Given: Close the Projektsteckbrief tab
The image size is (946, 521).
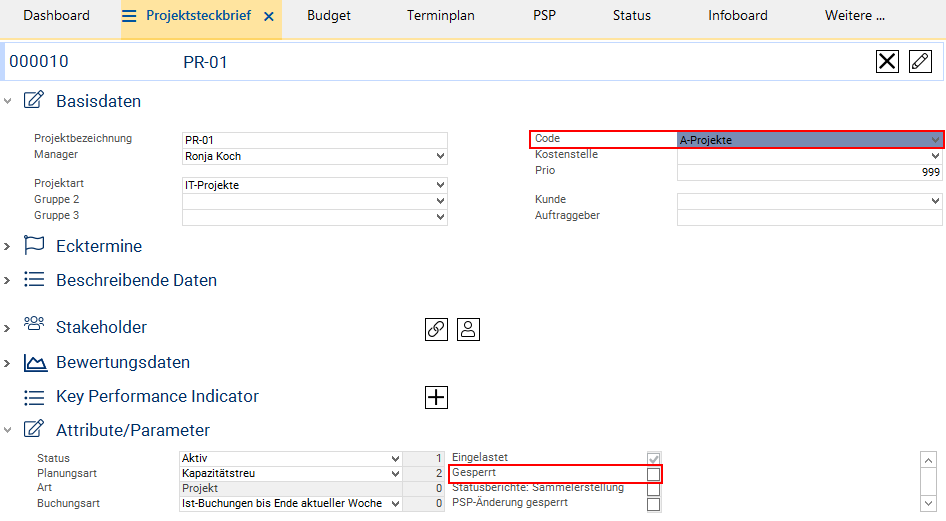Looking at the screenshot, I should click(x=268, y=16).
